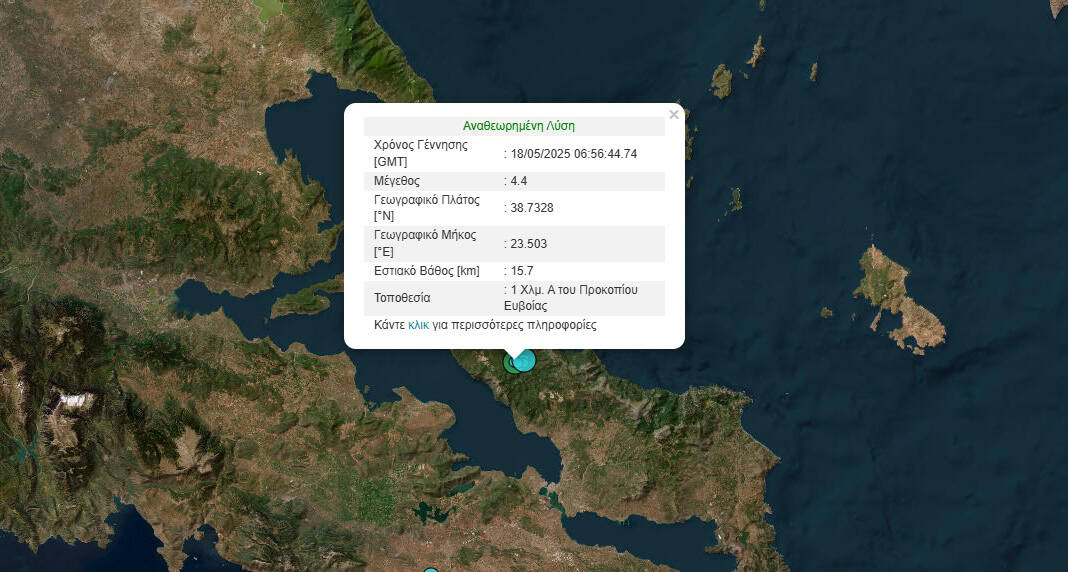Click the magnitude value 4.4

pos(518,181)
